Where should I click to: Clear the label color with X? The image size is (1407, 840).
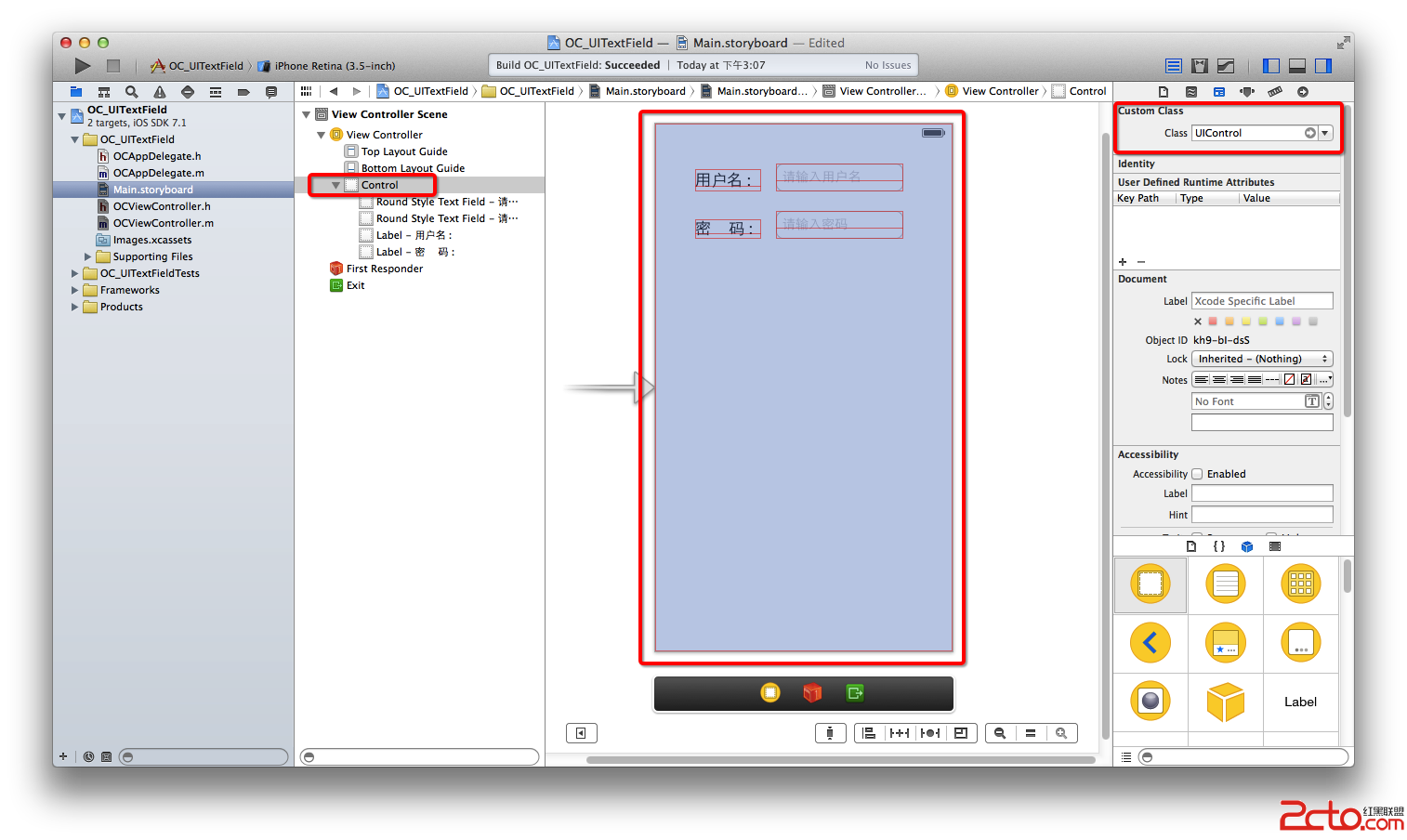pos(1198,322)
